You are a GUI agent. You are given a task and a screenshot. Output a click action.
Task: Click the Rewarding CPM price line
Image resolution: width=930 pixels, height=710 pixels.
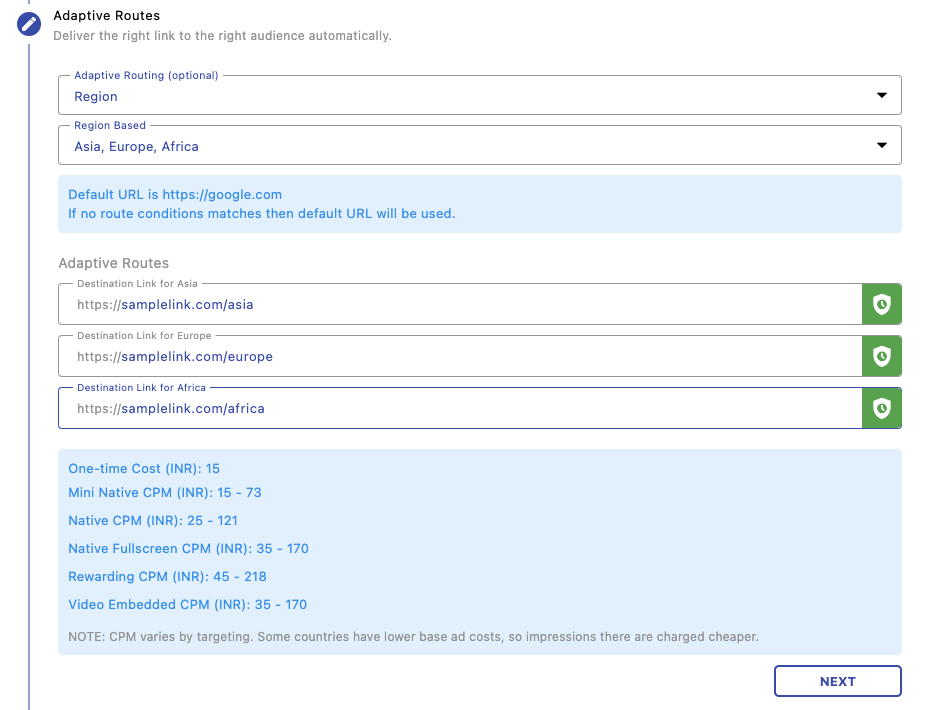(167, 577)
